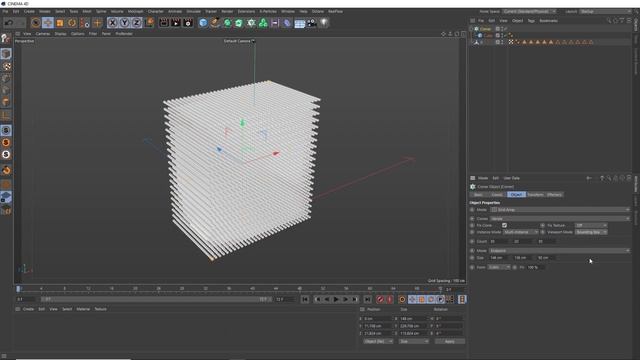Click the Undo arrow icon

9,23
